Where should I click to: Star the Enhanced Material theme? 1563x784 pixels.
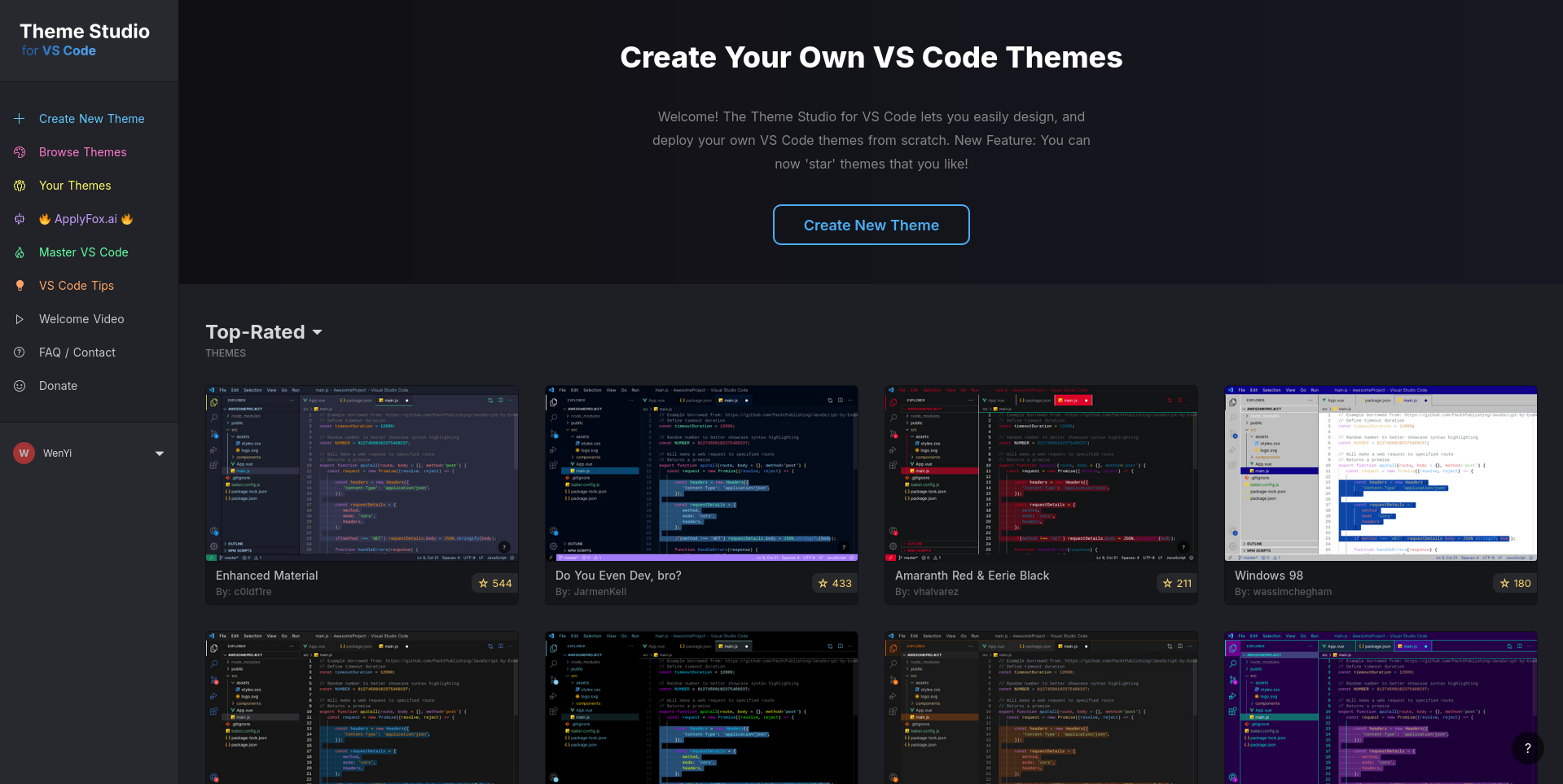pos(495,583)
